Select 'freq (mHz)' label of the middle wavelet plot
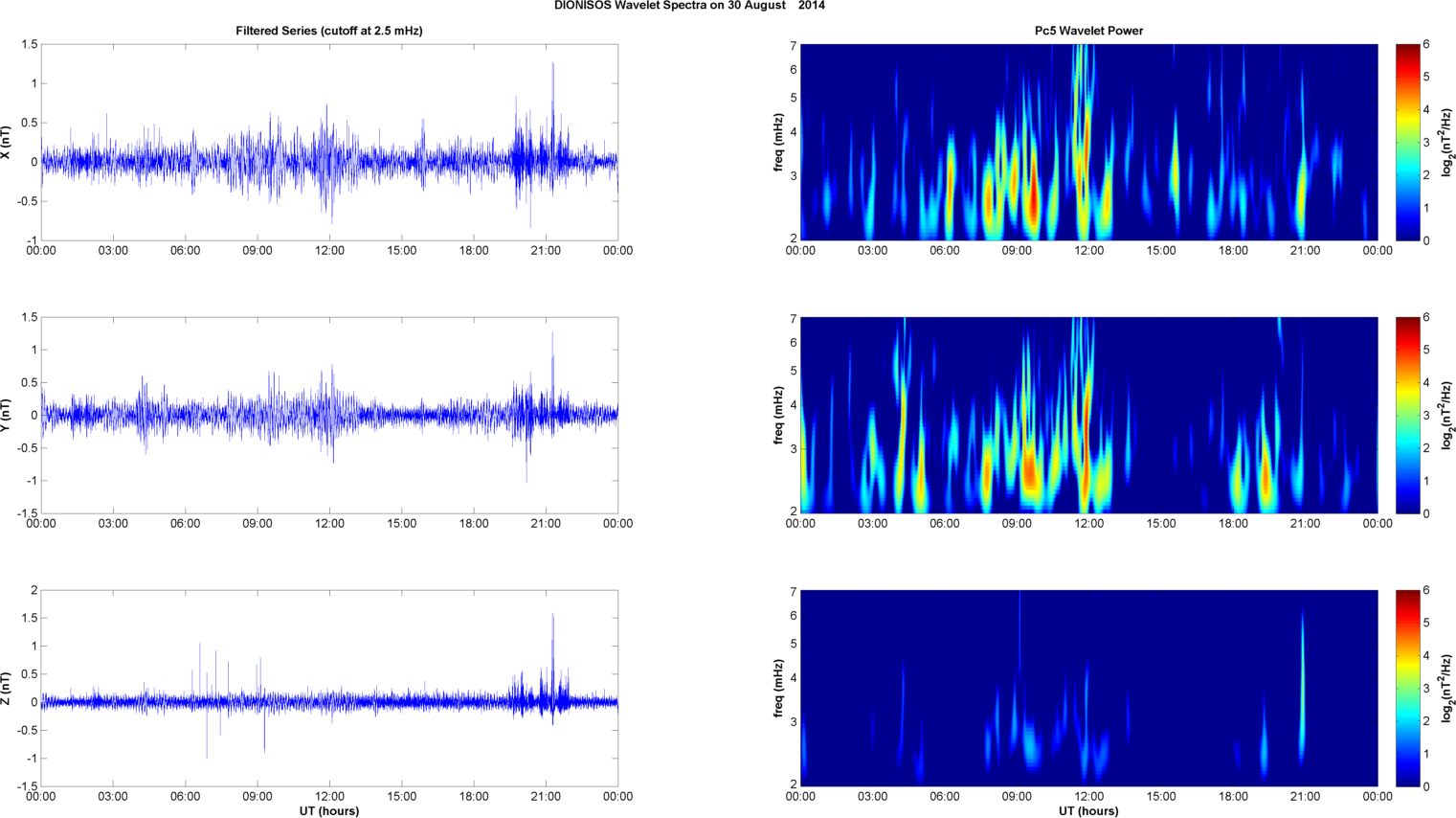The height and width of the screenshot is (818, 1456). point(779,416)
